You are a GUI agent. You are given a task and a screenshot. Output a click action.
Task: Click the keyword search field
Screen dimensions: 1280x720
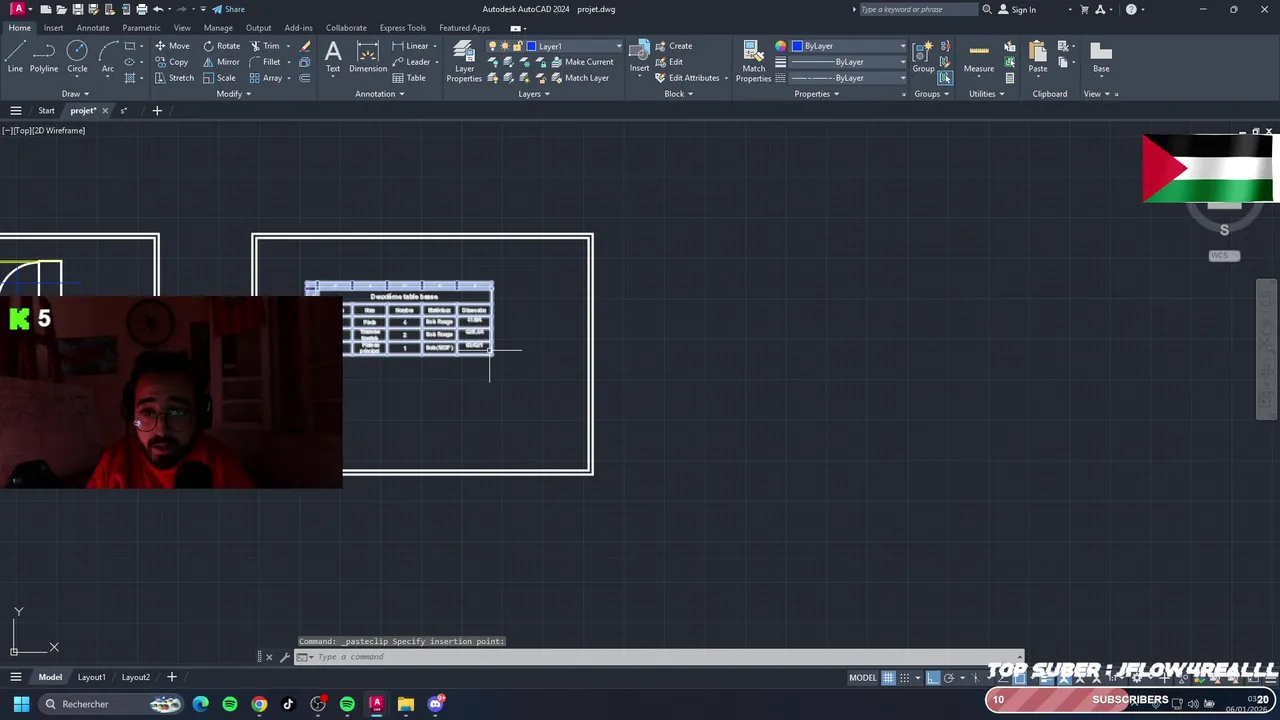pos(918,9)
